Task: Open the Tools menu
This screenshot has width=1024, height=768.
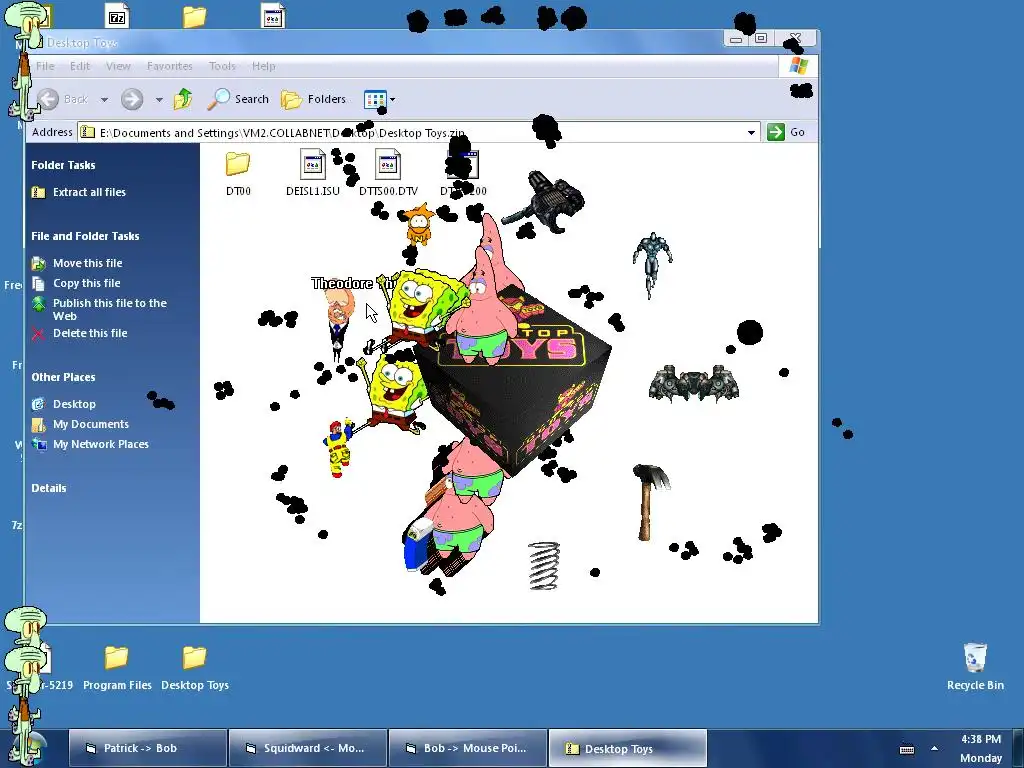Action: tap(222, 66)
